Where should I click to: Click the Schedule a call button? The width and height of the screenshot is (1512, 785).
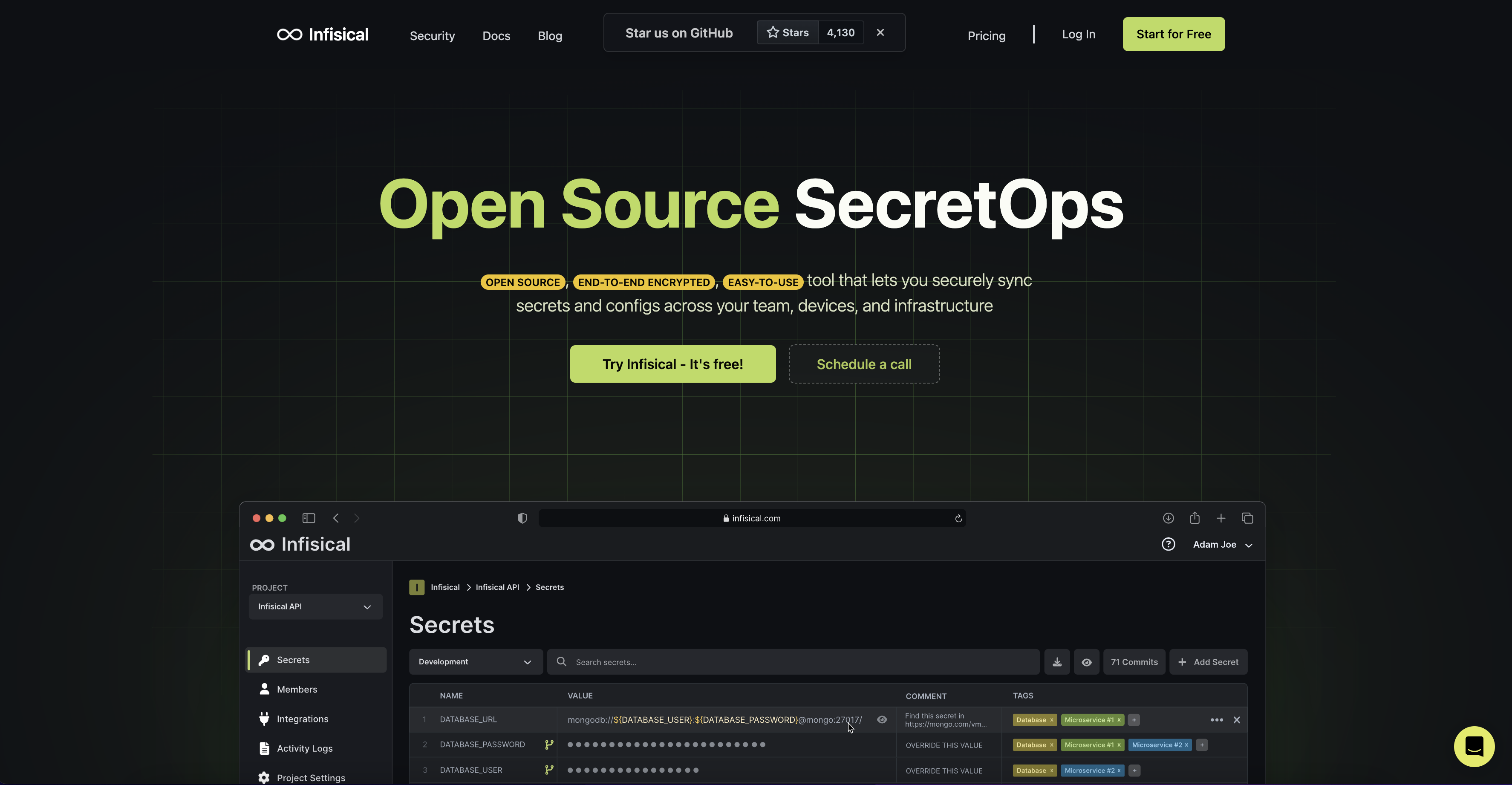863,364
